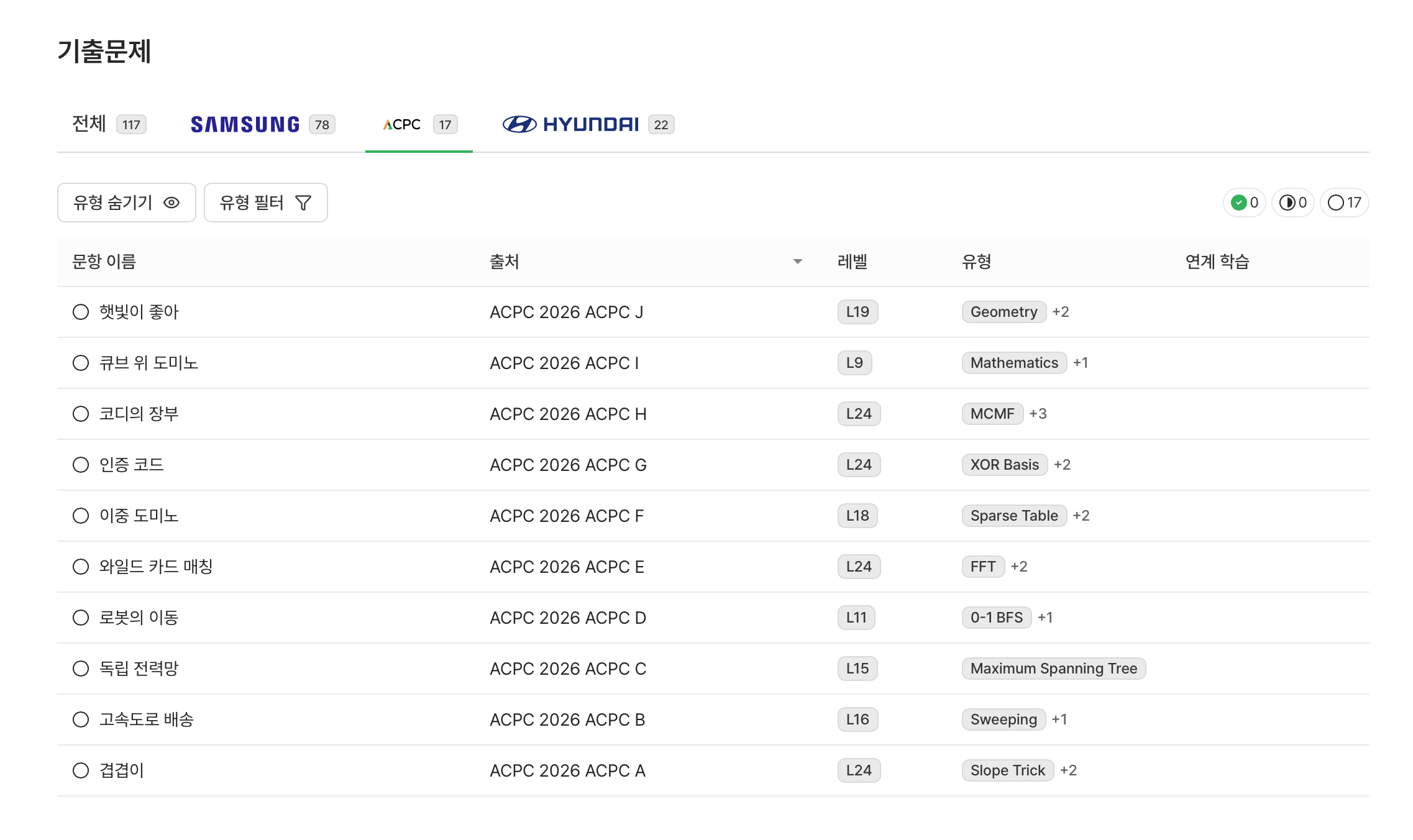Open problem 독립 전력망
Image resolution: width=1413 pixels, height=840 pixels.
(139, 669)
